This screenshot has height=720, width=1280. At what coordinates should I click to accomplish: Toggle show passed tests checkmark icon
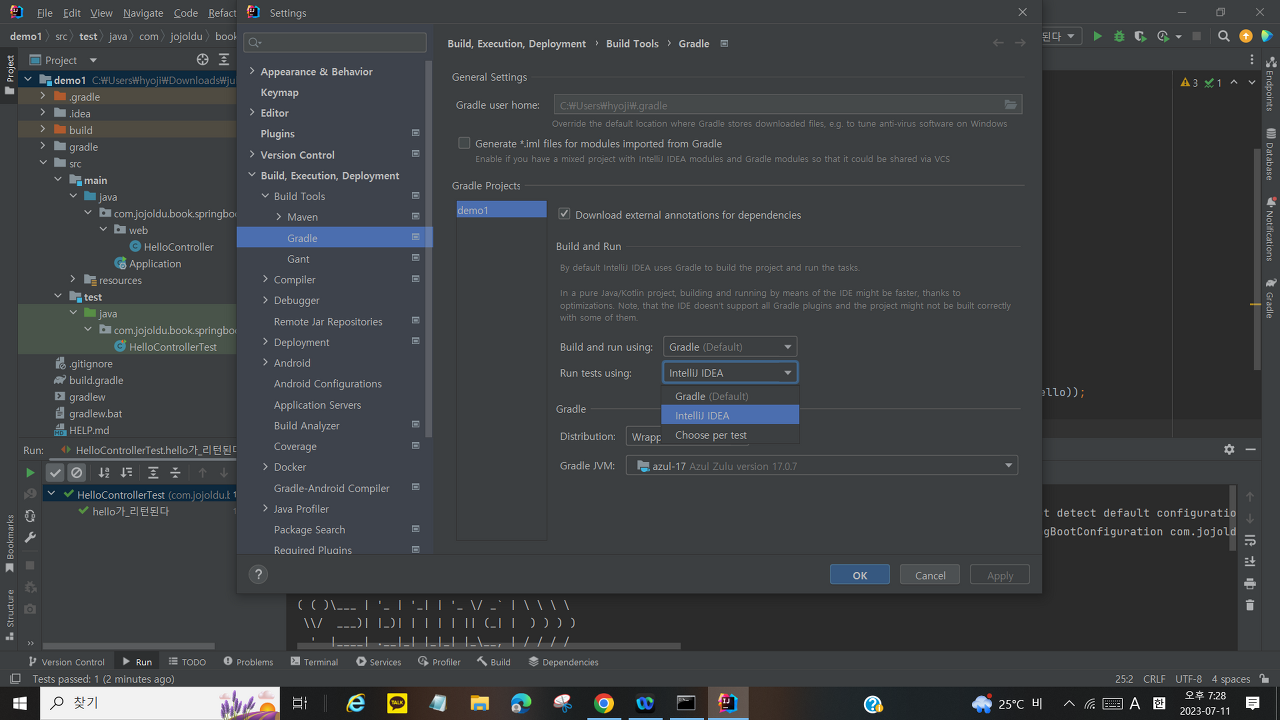55,473
